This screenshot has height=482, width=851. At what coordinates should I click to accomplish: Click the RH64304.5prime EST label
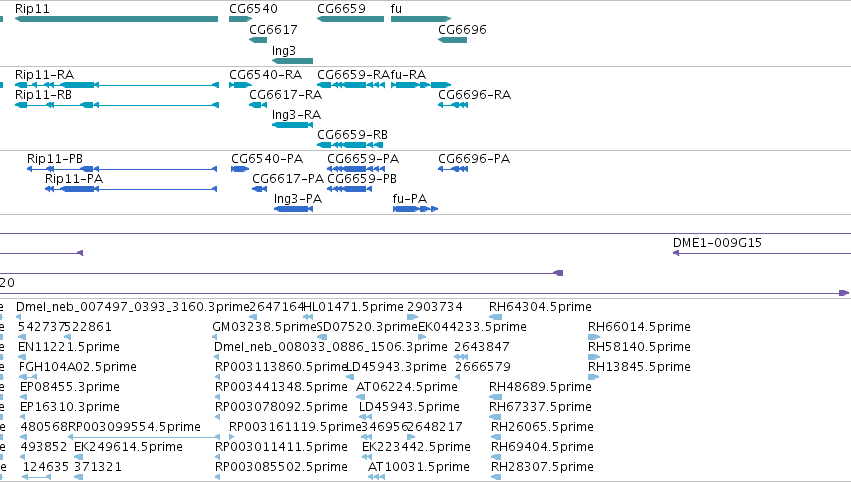[540, 307]
